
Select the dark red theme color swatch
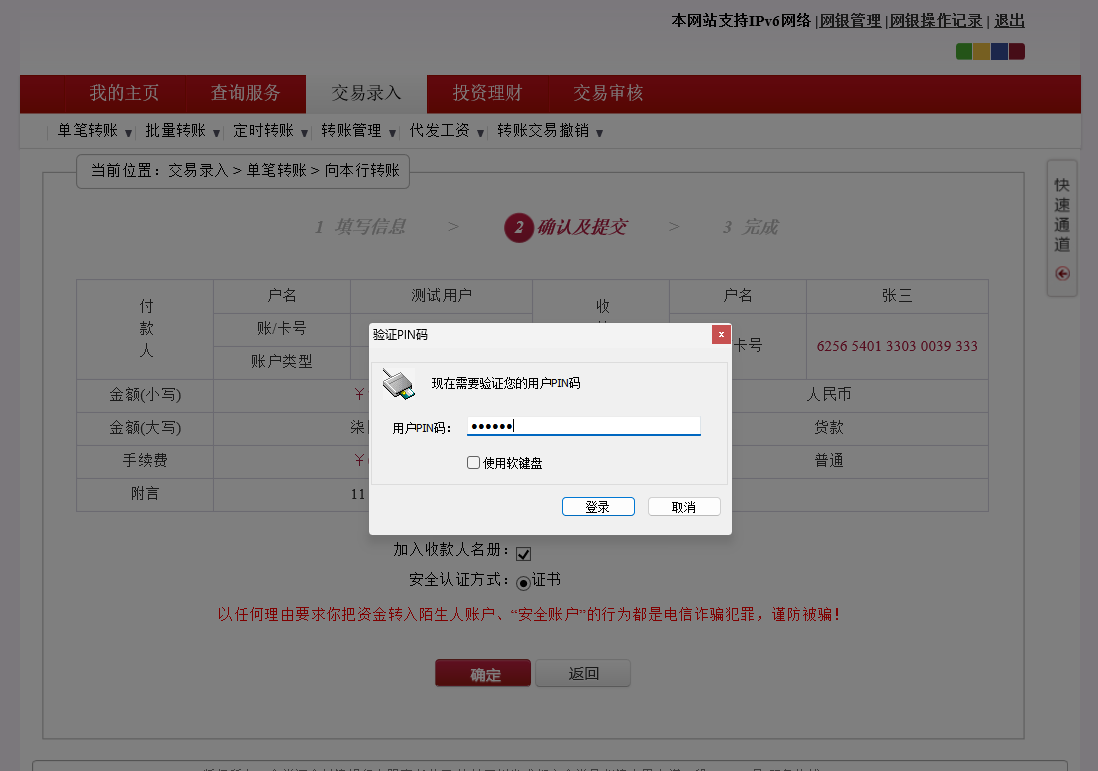(x=1017, y=52)
